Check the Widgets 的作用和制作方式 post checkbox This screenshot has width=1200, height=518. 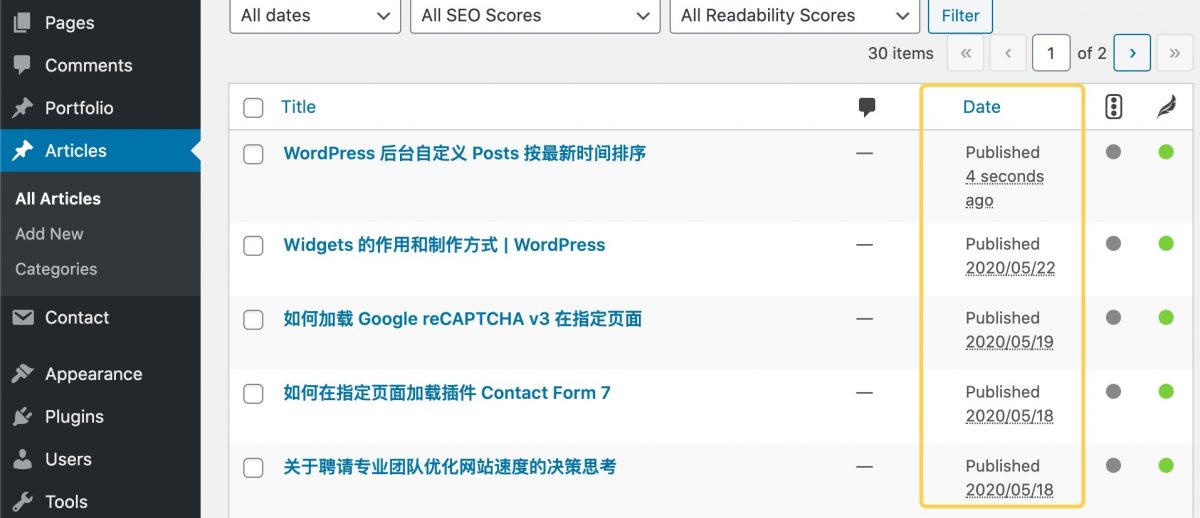[254, 246]
